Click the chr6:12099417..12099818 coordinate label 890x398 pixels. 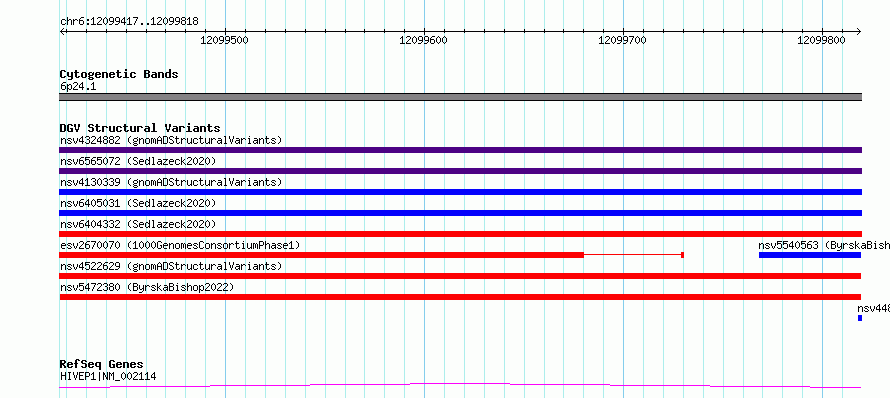coord(129,22)
